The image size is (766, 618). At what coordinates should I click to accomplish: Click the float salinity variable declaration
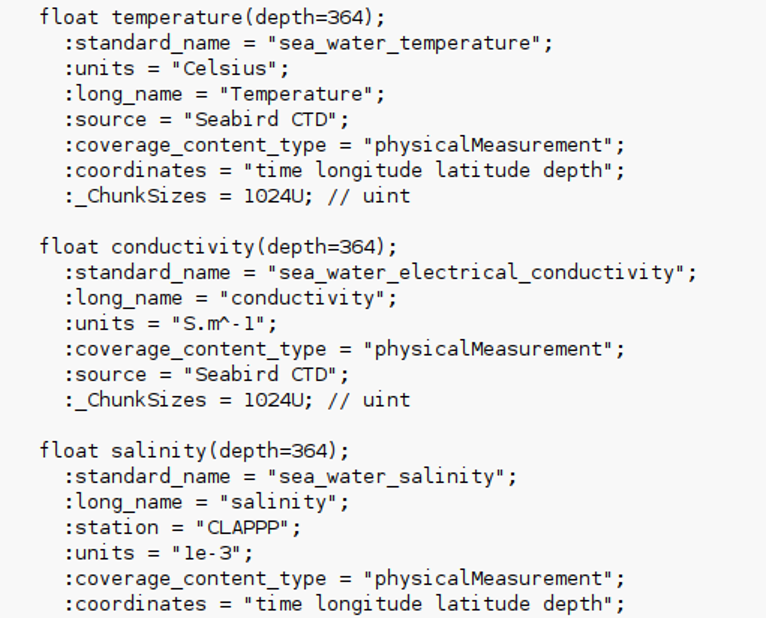tap(194, 451)
